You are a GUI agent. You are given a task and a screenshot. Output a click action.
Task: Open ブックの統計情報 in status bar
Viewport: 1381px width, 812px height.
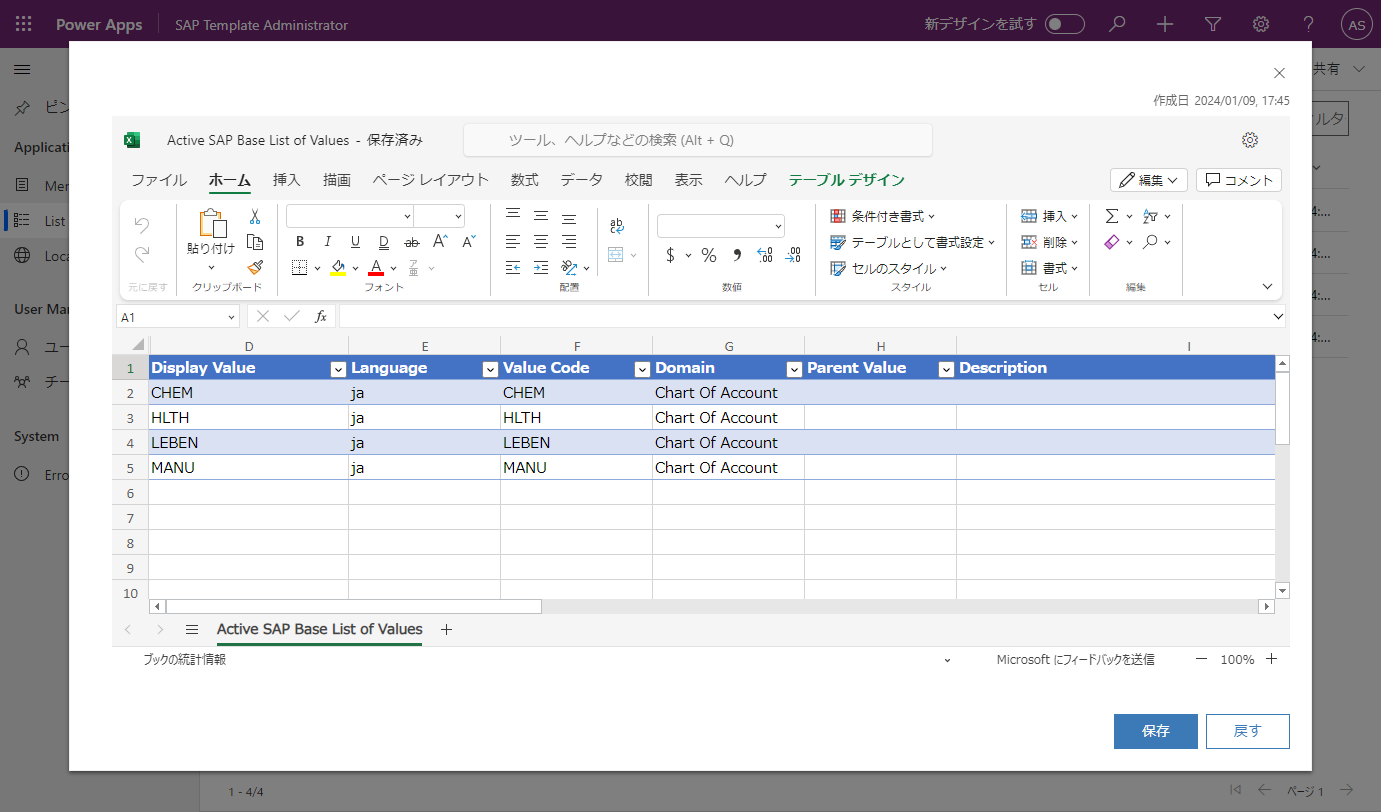click(x=184, y=660)
